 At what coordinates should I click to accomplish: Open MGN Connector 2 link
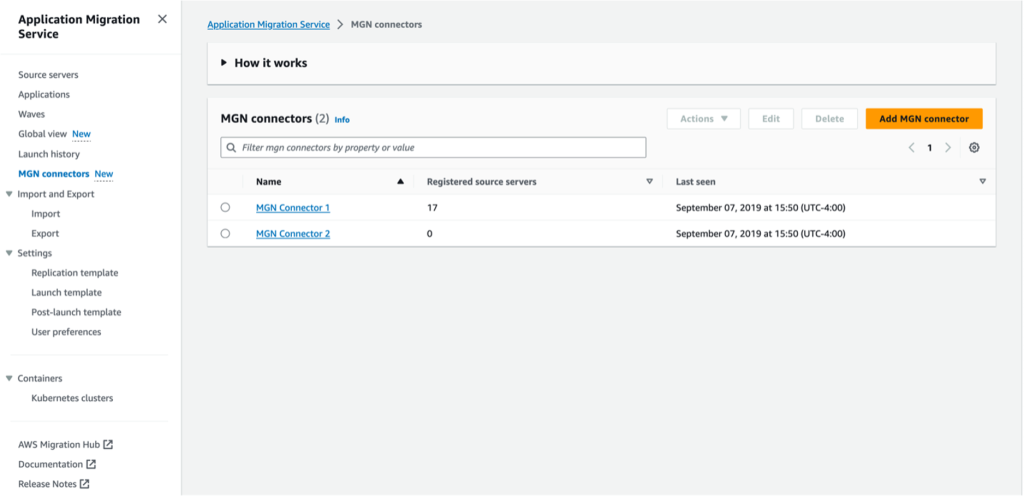tap(293, 233)
